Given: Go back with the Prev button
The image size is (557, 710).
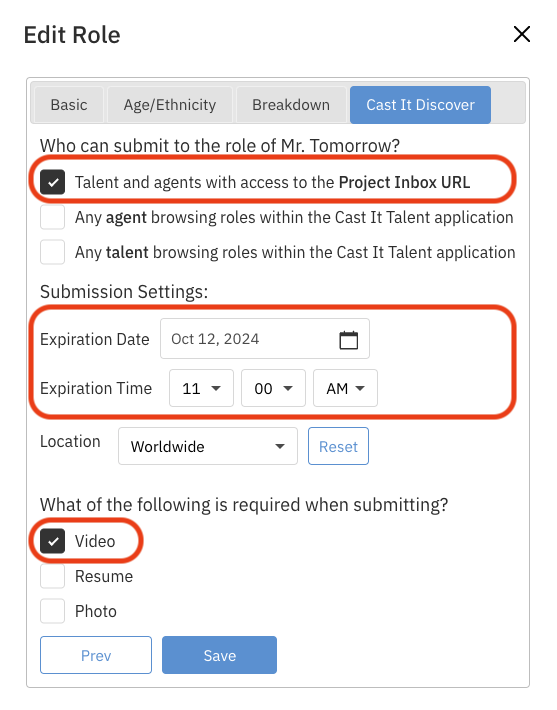Looking at the screenshot, I should point(96,655).
